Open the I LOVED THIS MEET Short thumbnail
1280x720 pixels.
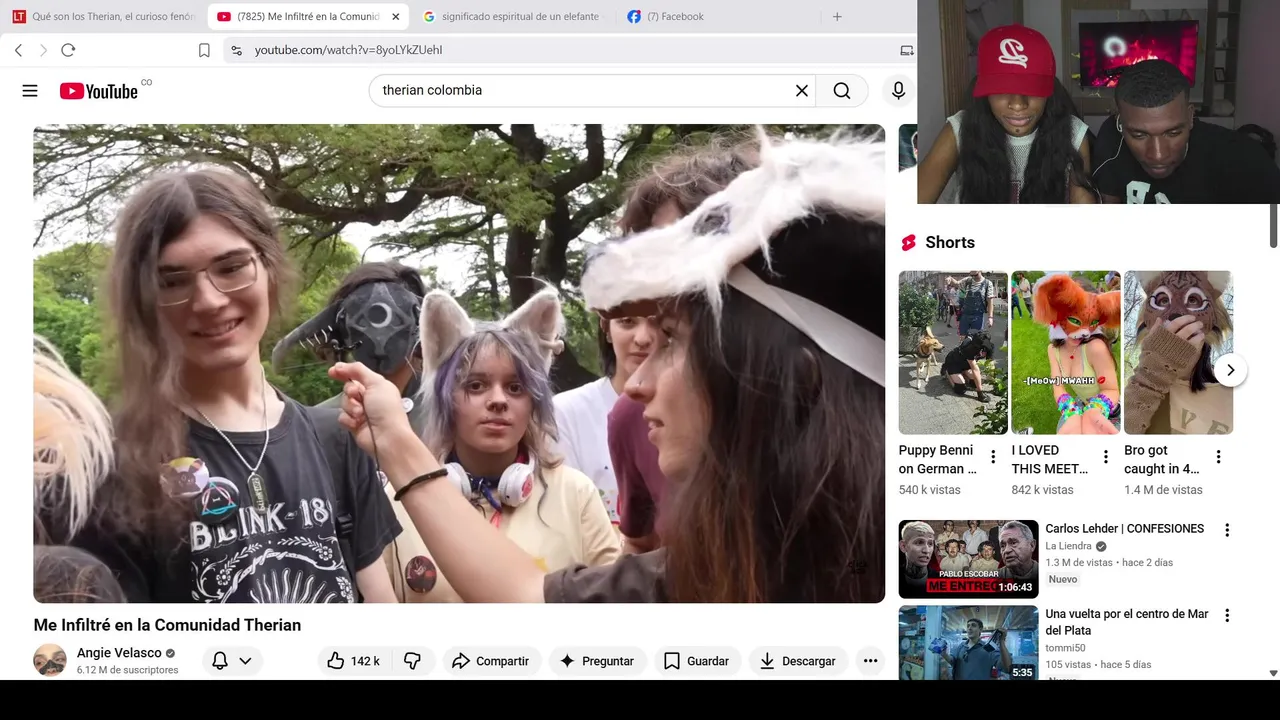1066,352
